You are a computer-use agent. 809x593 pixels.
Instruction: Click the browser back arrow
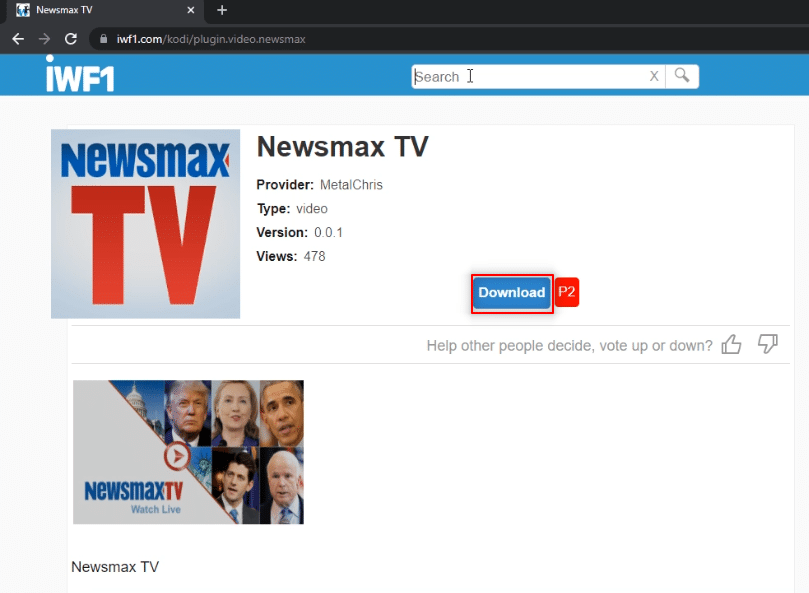[18, 39]
